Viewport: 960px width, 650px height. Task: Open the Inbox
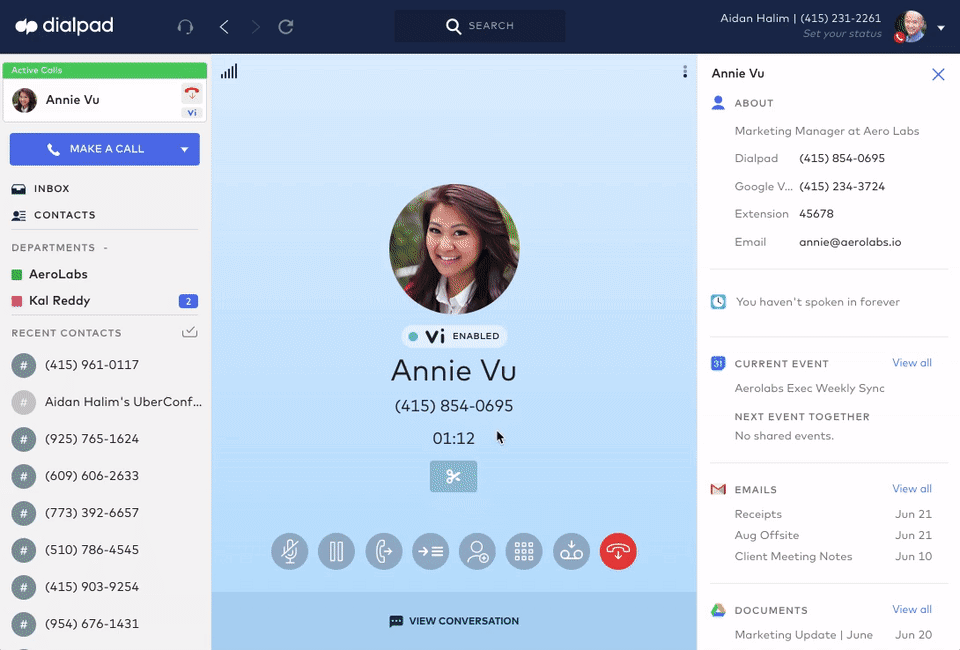[x=40, y=189]
